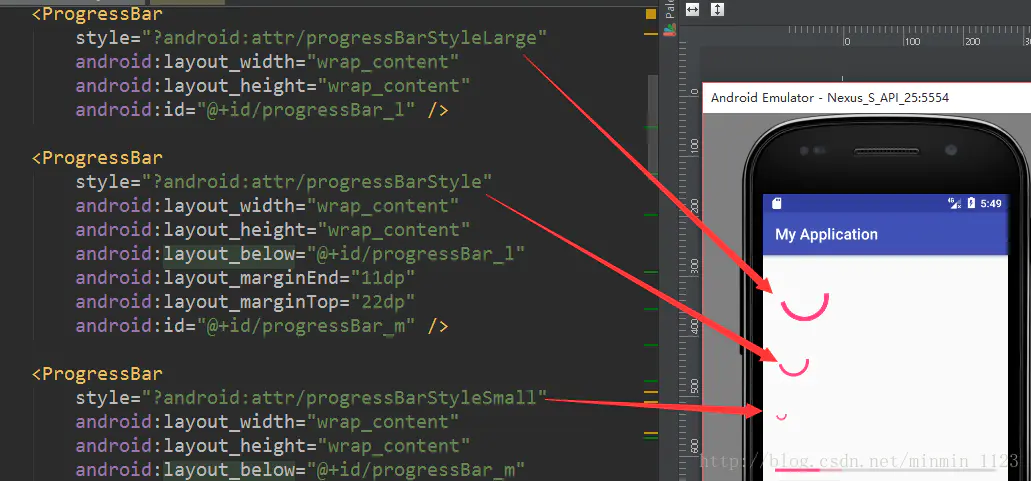Click the SD card icon in emulator status bar
This screenshot has height=481, width=1031.
point(777,204)
